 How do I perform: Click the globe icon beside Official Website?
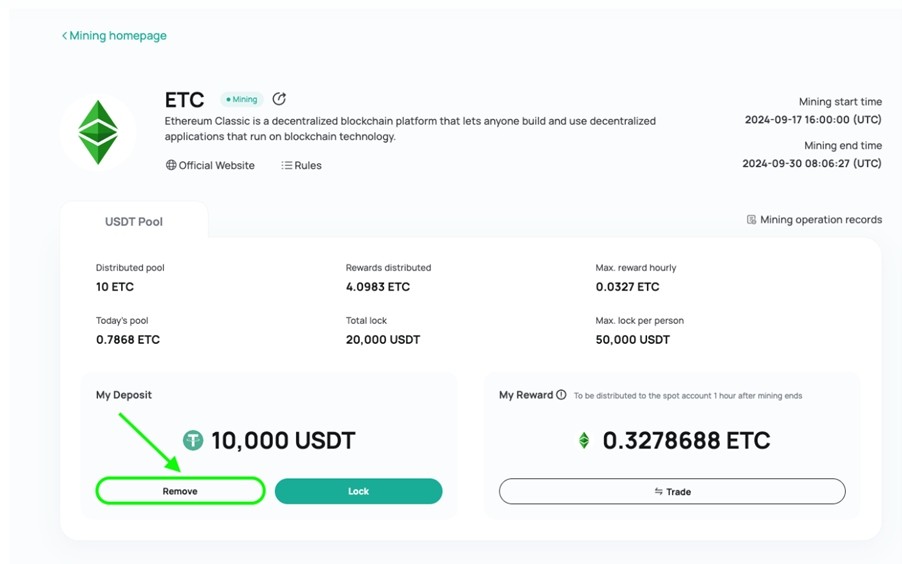(x=171, y=165)
